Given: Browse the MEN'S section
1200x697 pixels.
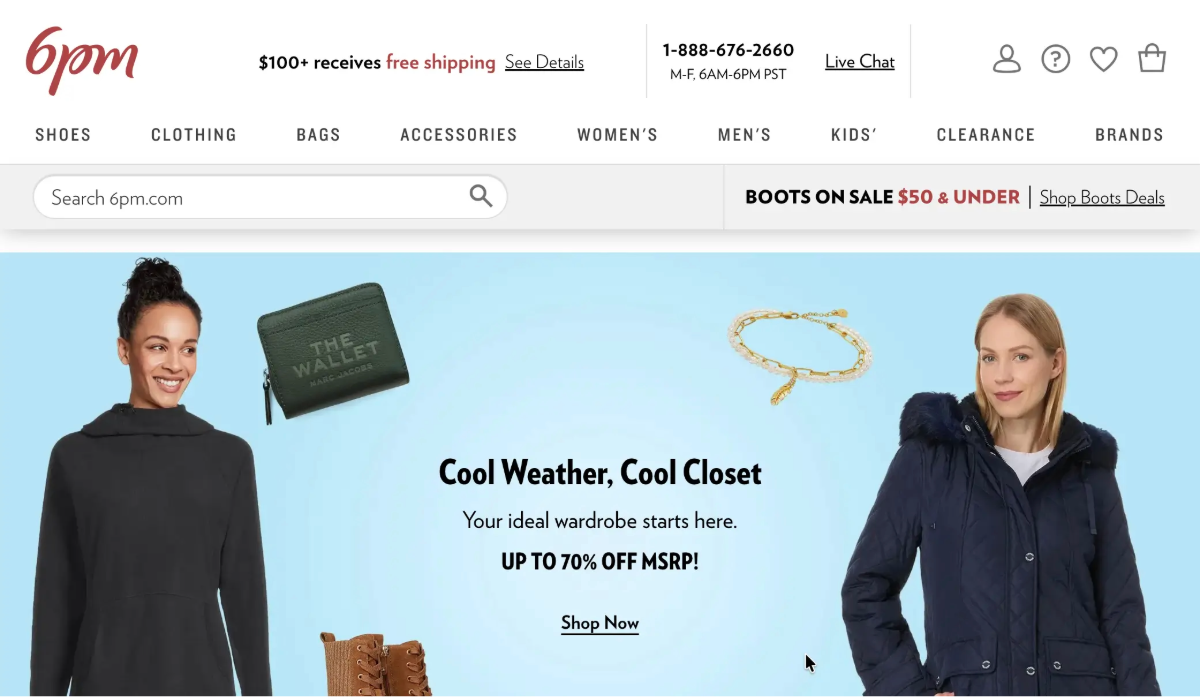Looking at the screenshot, I should (x=745, y=135).
